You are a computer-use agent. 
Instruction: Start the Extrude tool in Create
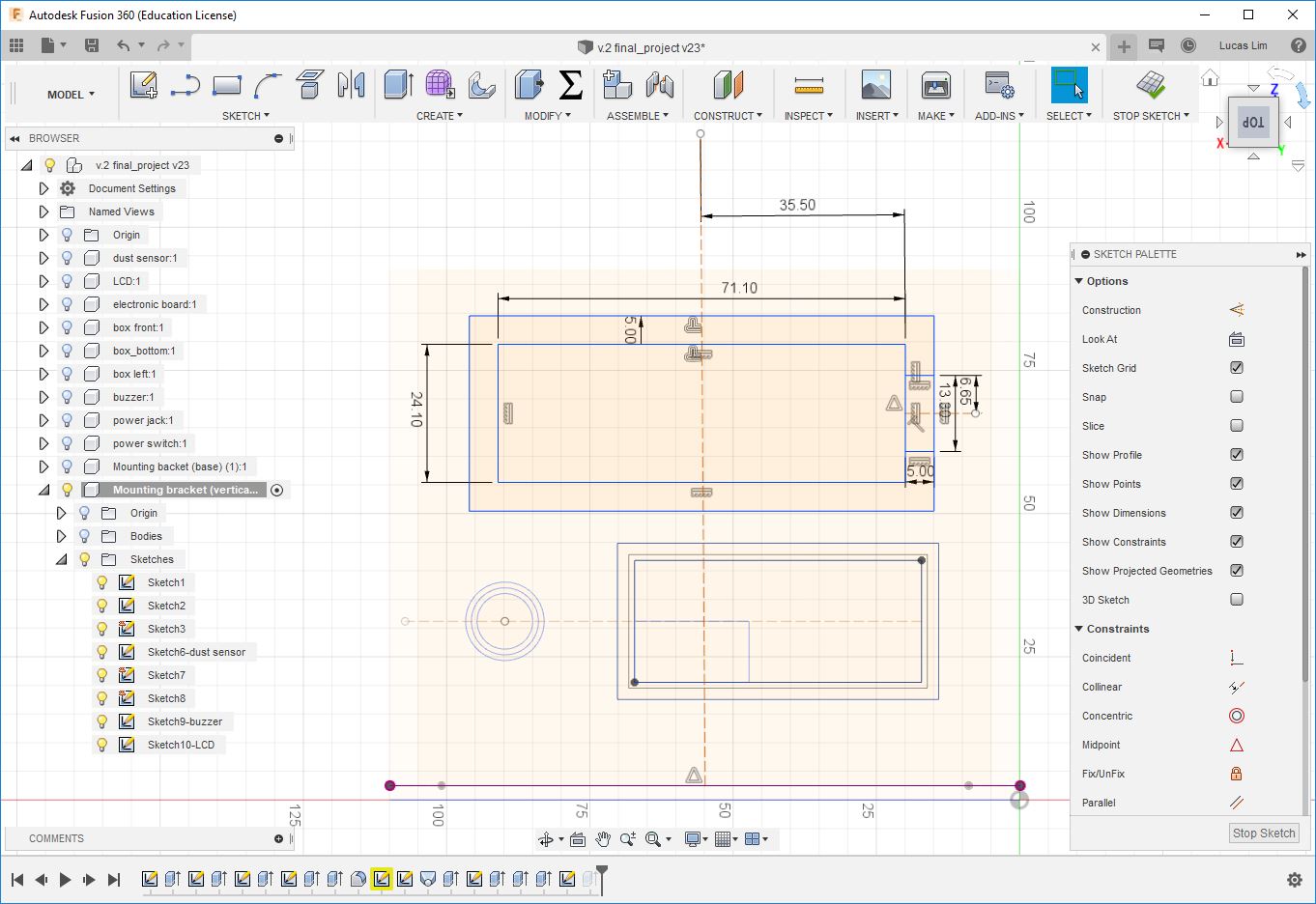[398, 85]
